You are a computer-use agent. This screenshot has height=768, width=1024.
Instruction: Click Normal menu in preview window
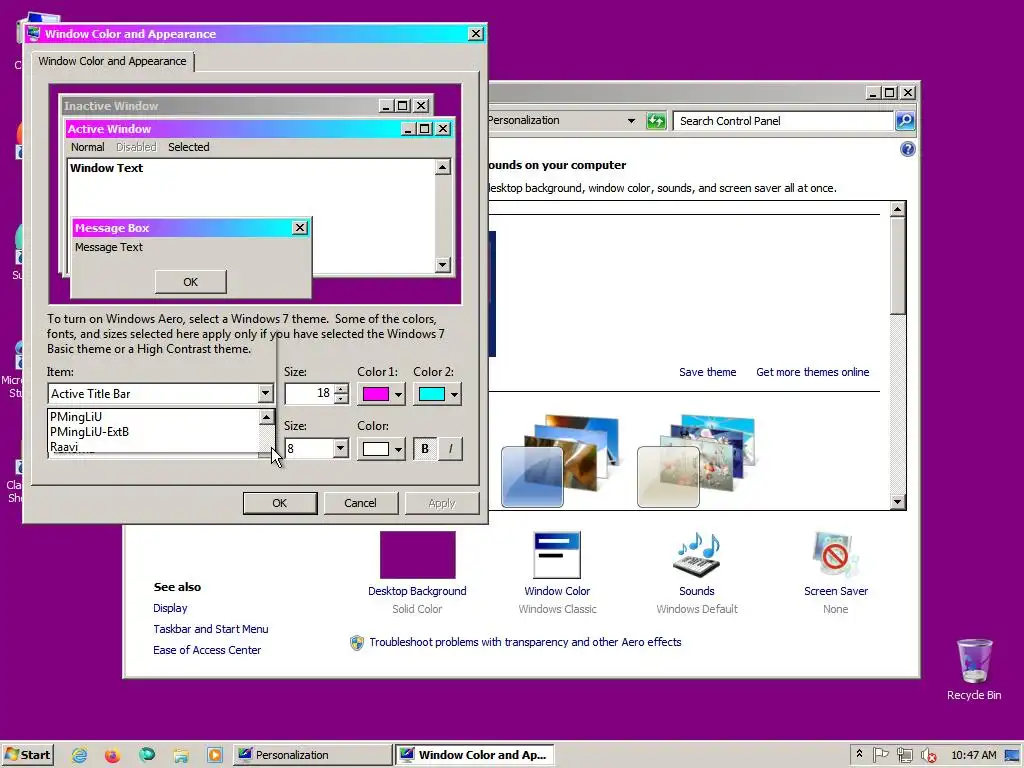88,147
